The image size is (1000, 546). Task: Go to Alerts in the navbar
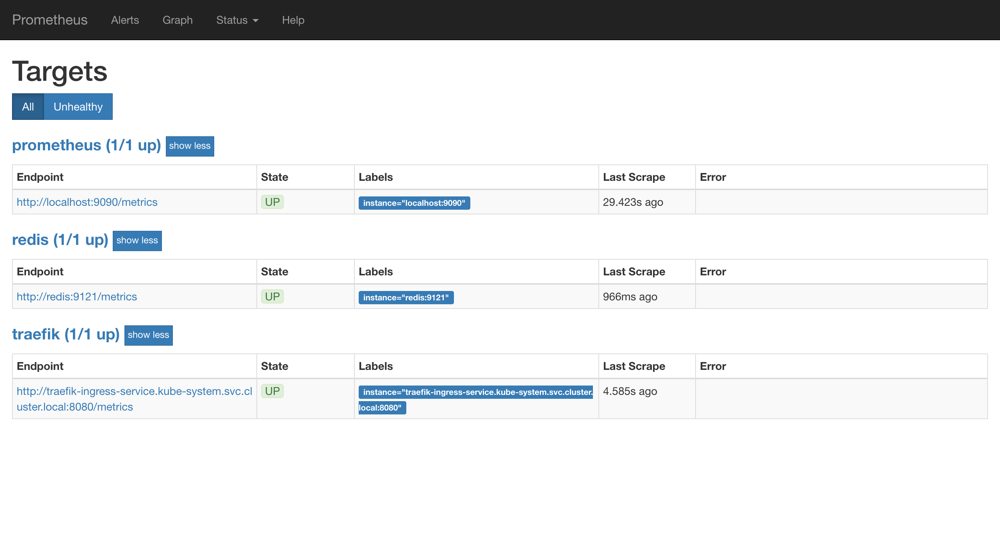pyautogui.click(x=125, y=20)
